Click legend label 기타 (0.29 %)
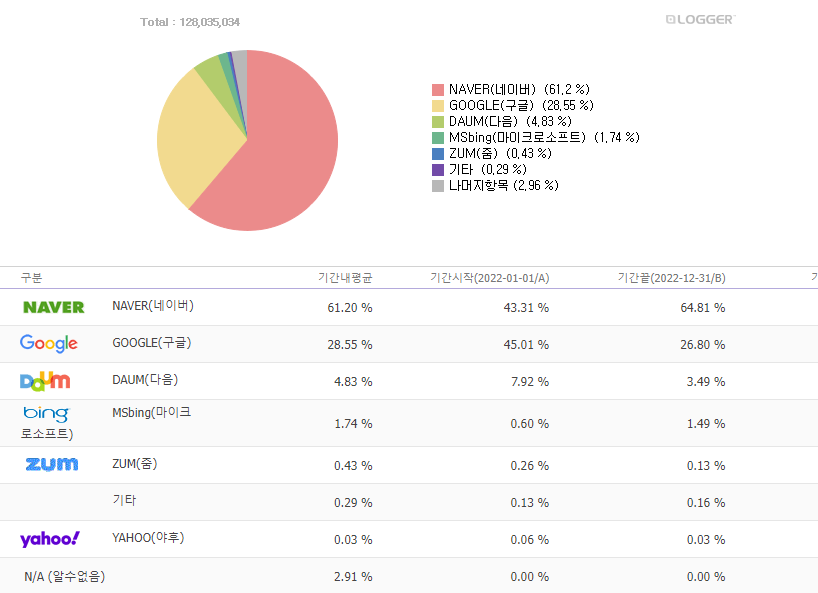This screenshot has width=818, height=593. tap(488, 170)
